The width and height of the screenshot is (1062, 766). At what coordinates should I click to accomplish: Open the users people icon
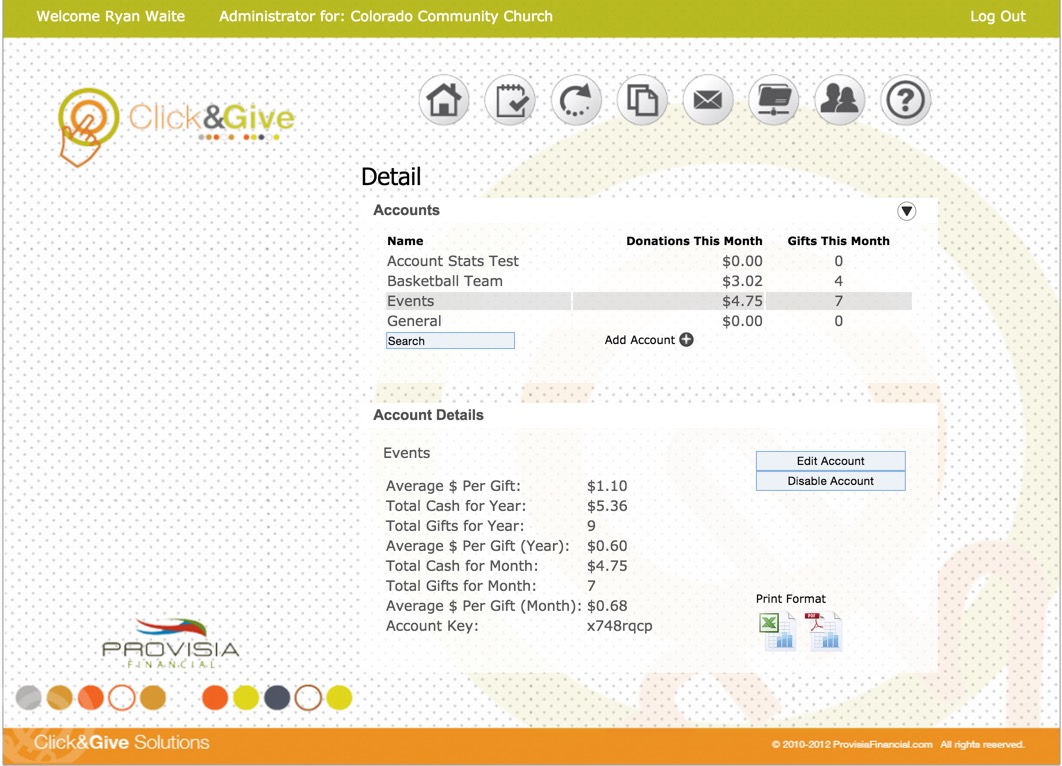click(839, 100)
